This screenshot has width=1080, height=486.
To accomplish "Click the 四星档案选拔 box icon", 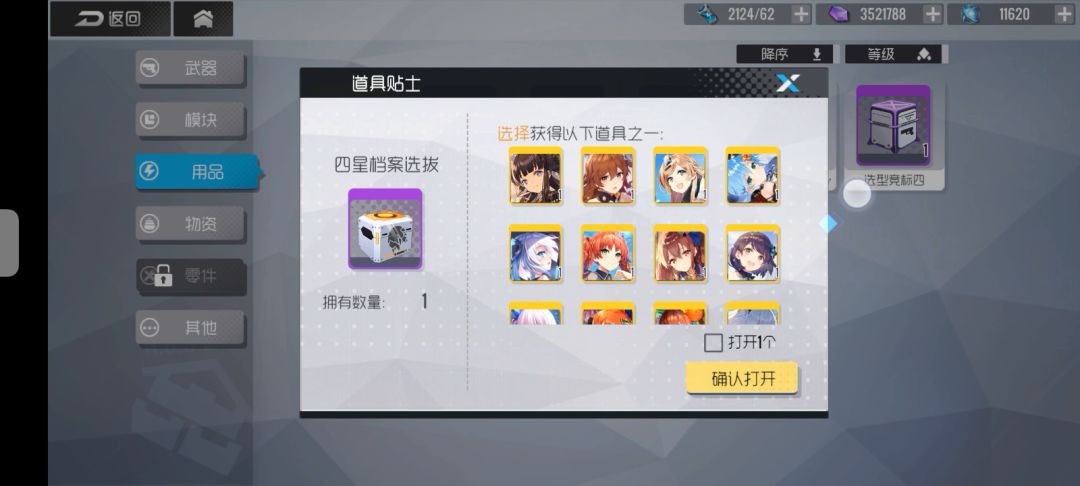I will (385, 229).
